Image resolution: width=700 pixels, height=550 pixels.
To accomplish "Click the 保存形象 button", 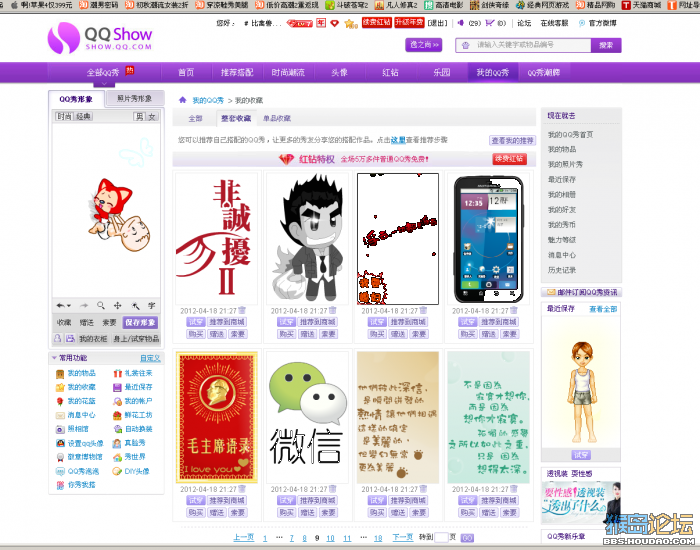I will pyautogui.click(x=140, y=322).
